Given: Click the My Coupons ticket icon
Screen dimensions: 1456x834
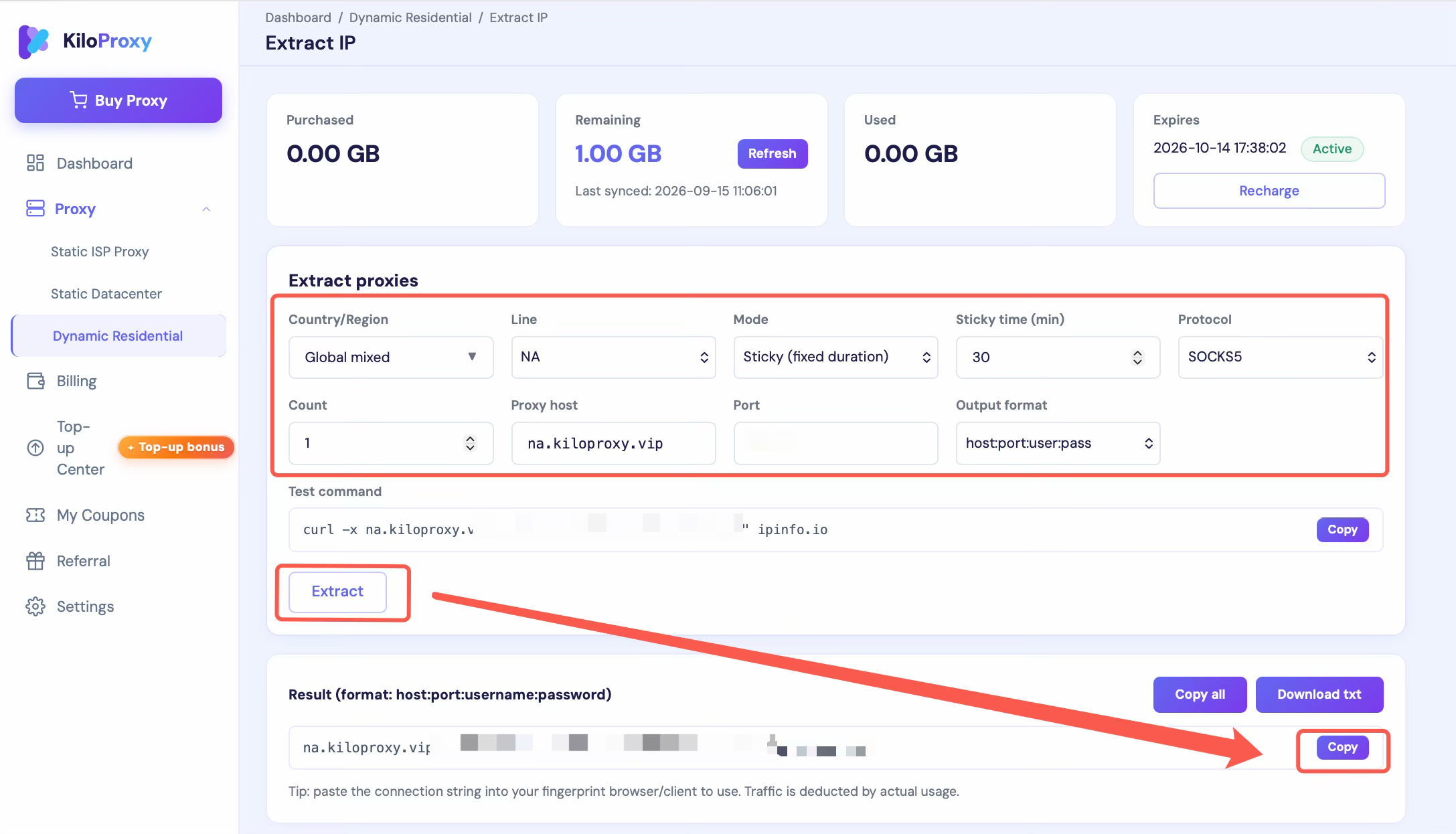Looking at the screenshot, I should coord(35,515).
